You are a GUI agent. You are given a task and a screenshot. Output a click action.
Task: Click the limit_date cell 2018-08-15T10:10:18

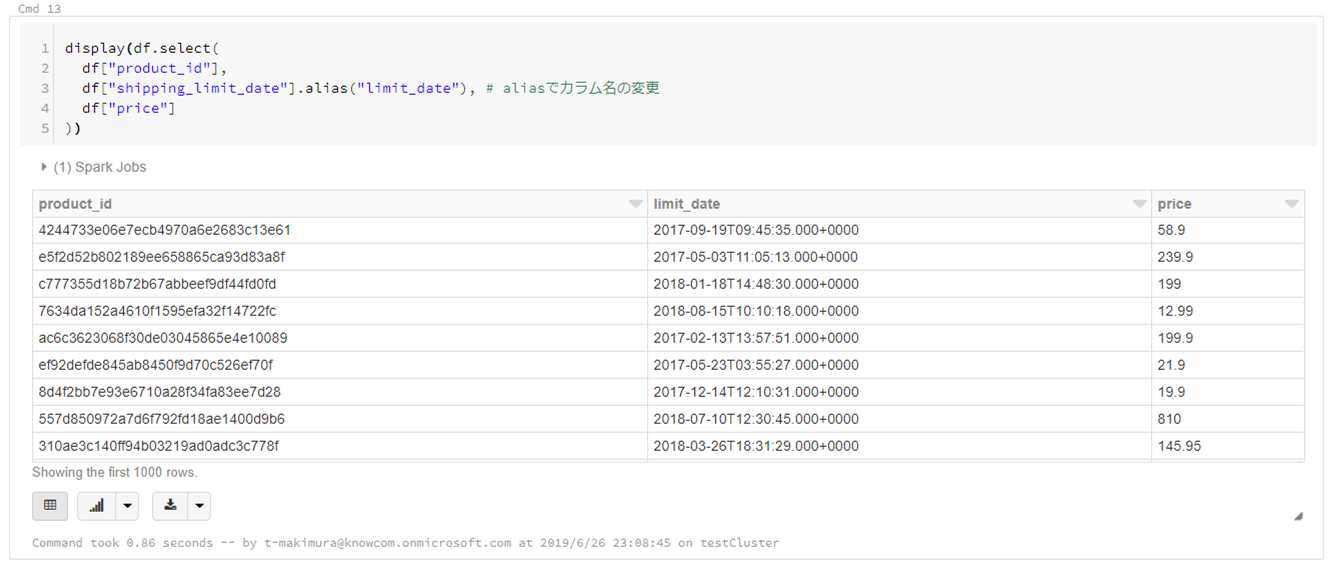[x=756, y=311]
